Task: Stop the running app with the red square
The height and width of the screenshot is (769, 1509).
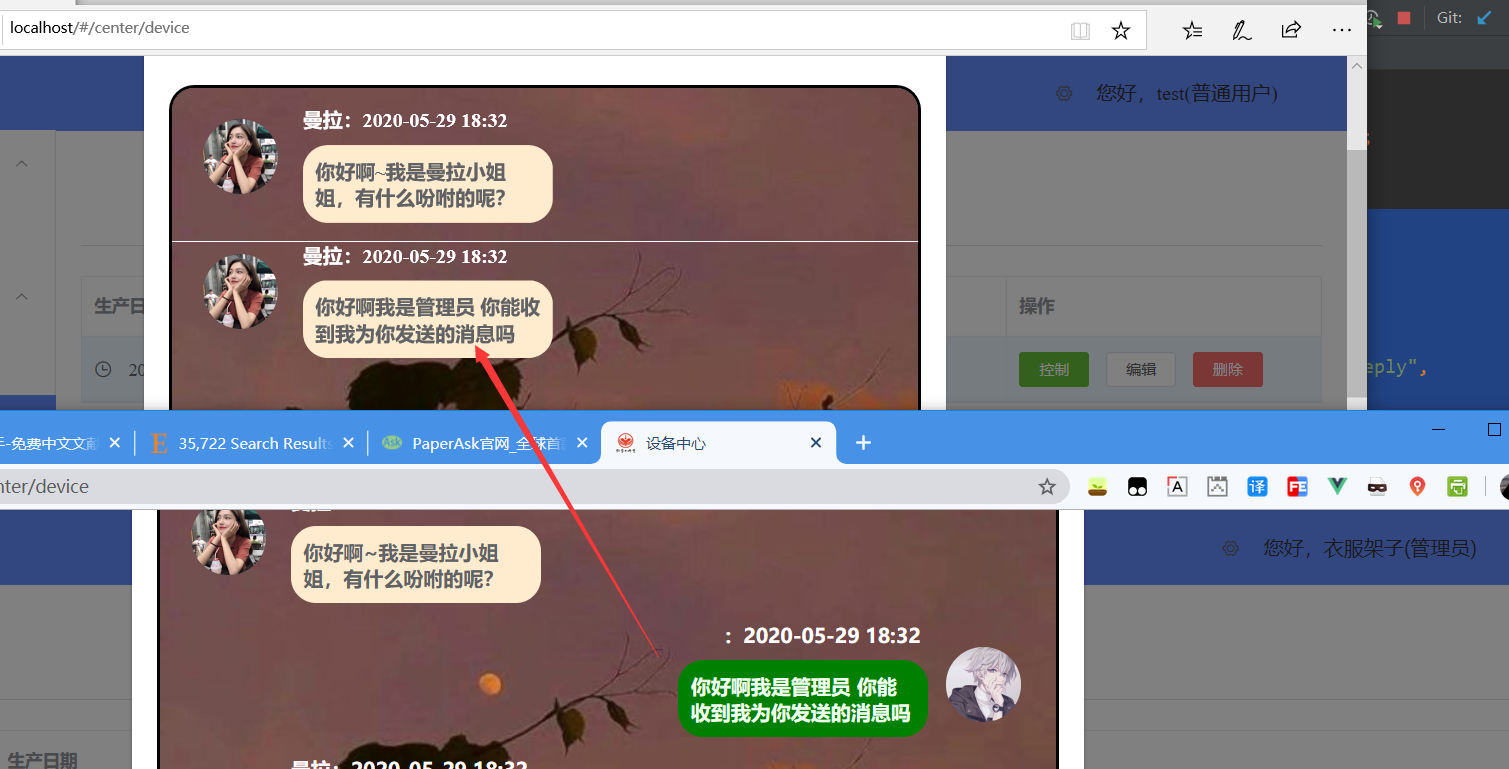Action: pos(1404,17)
